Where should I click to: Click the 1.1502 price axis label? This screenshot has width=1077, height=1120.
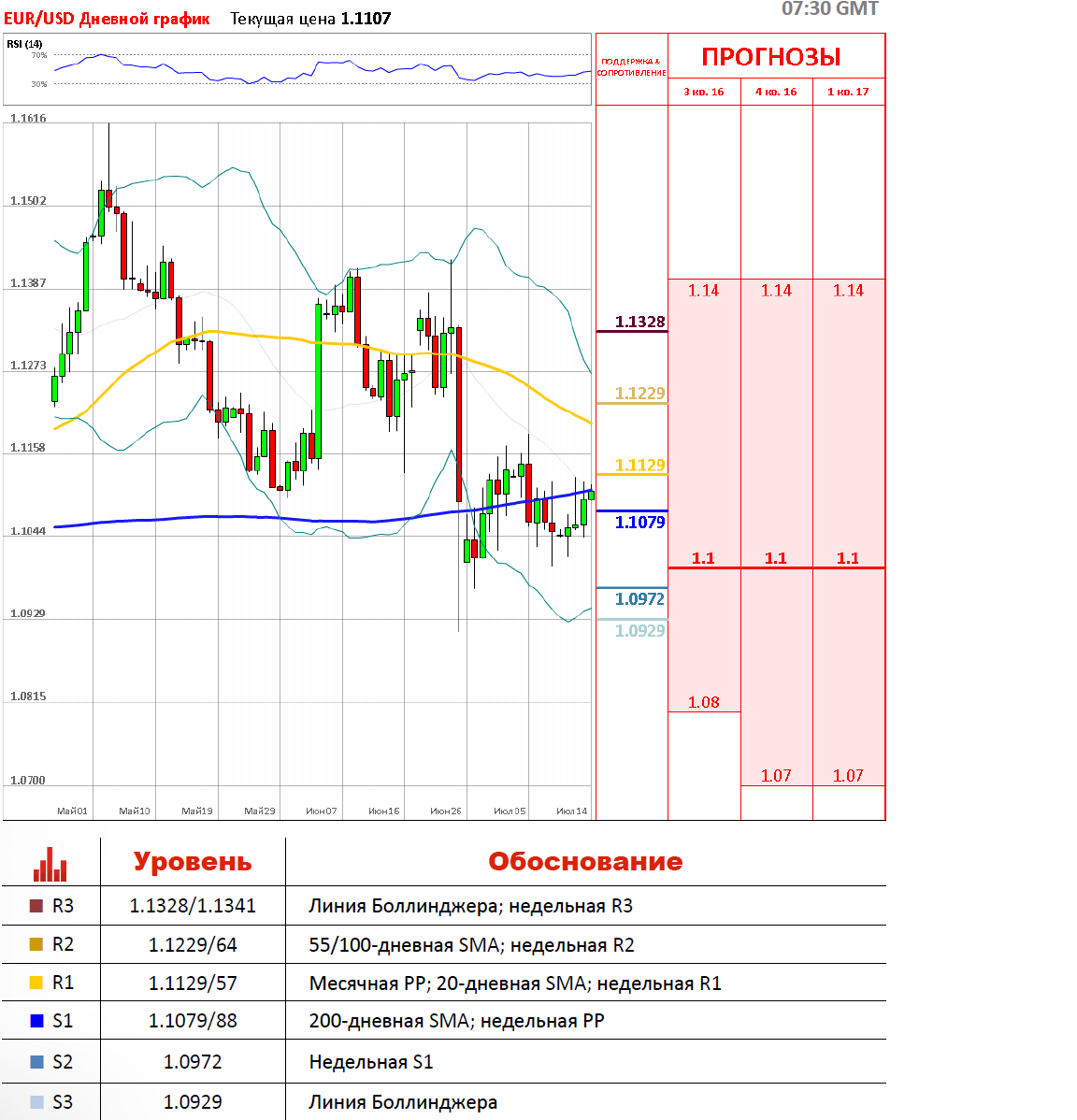[x=28, y=201]
